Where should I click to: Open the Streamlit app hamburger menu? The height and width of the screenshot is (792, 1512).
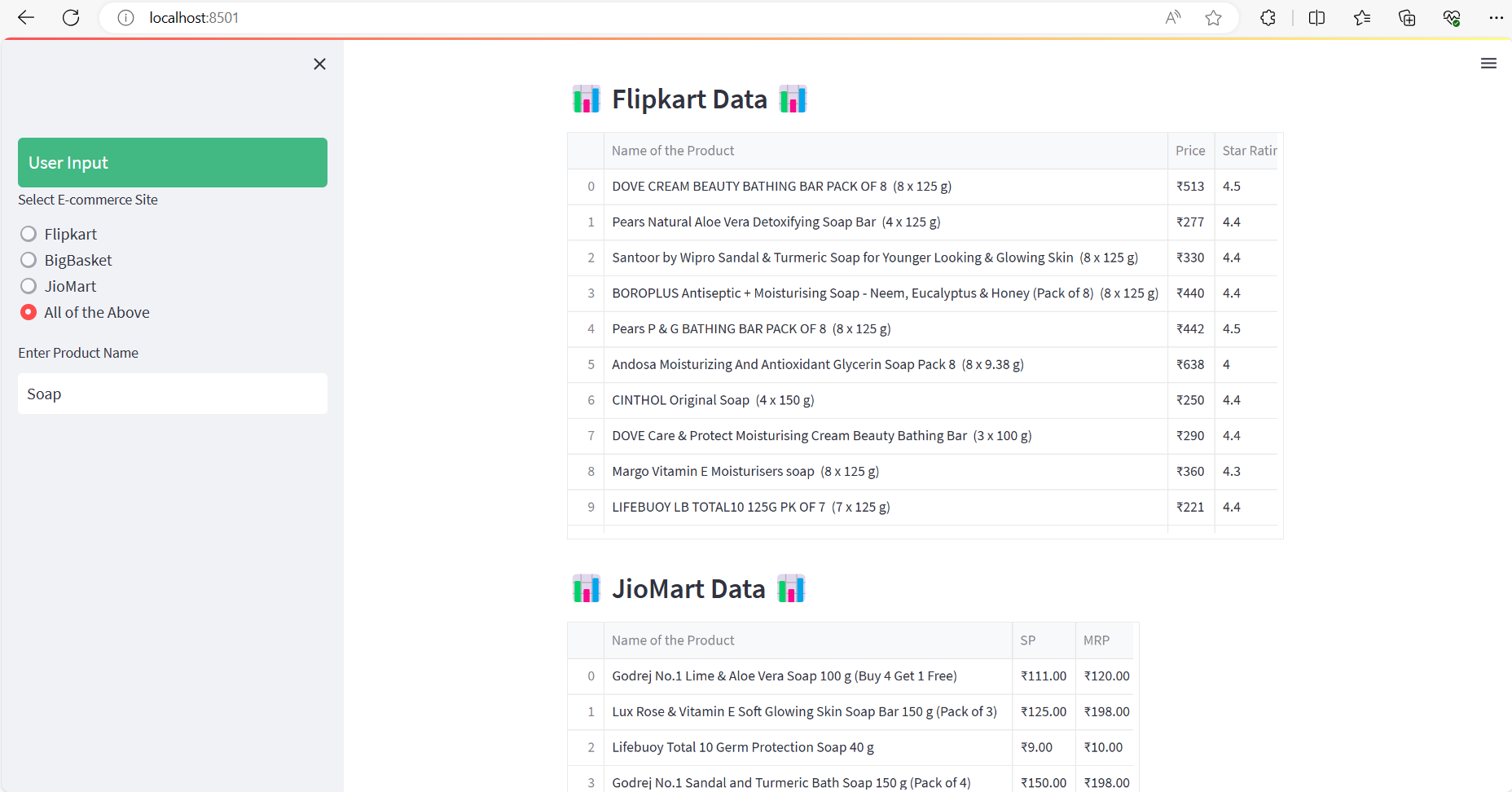pyautogui.click(x=1489, y=63)
